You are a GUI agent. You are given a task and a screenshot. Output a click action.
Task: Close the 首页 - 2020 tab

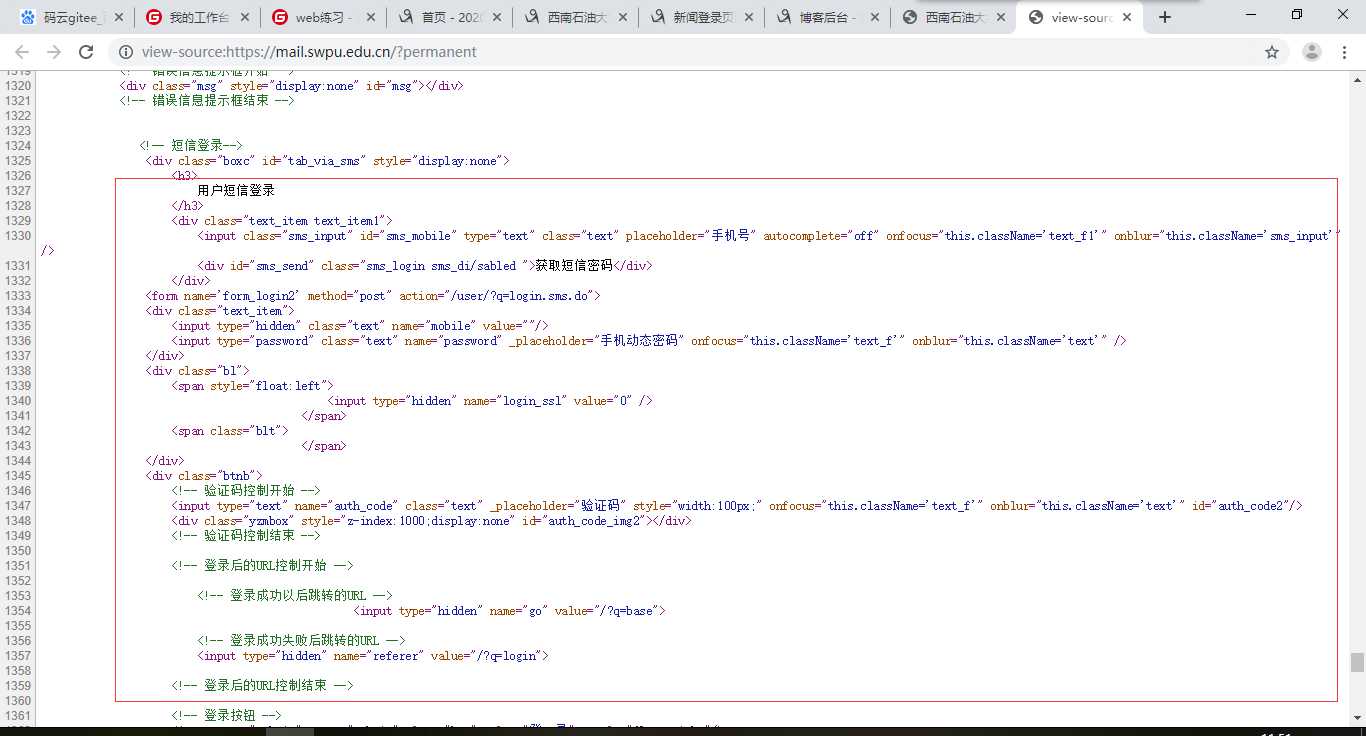[x=496, y=17]
